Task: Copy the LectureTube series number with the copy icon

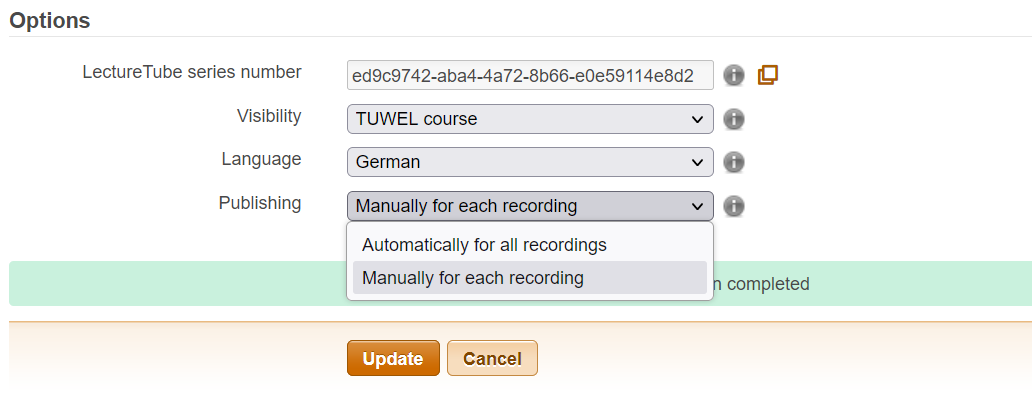Action: [767, 75]
